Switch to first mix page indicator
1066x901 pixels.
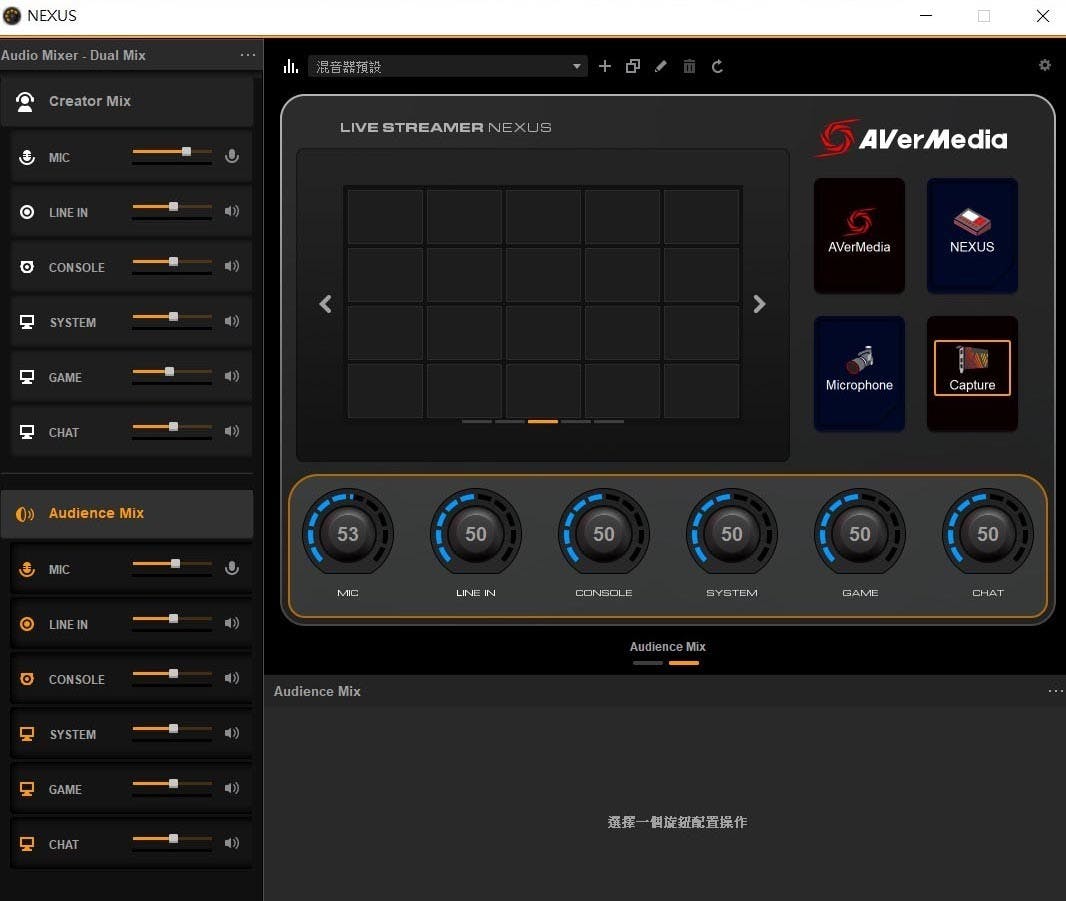[647, 662]
